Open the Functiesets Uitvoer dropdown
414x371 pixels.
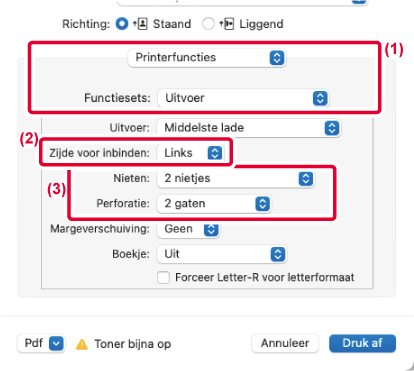243,98
